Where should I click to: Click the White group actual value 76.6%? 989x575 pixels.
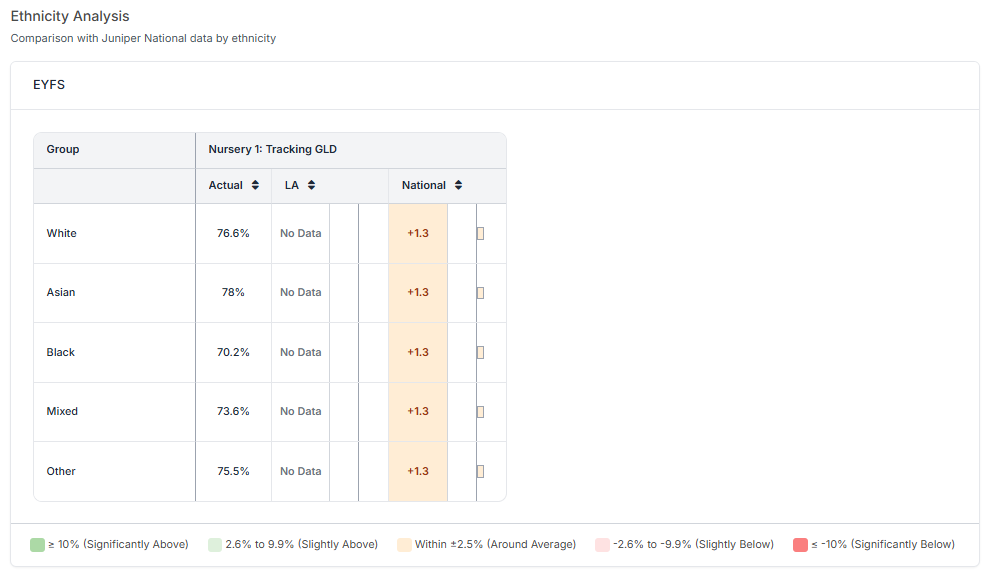click(233, 233)
